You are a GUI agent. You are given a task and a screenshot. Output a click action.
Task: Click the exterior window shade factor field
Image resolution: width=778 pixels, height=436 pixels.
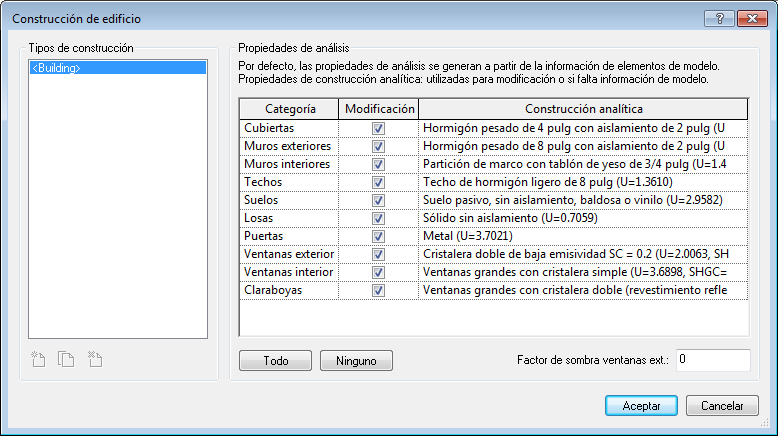713,360
